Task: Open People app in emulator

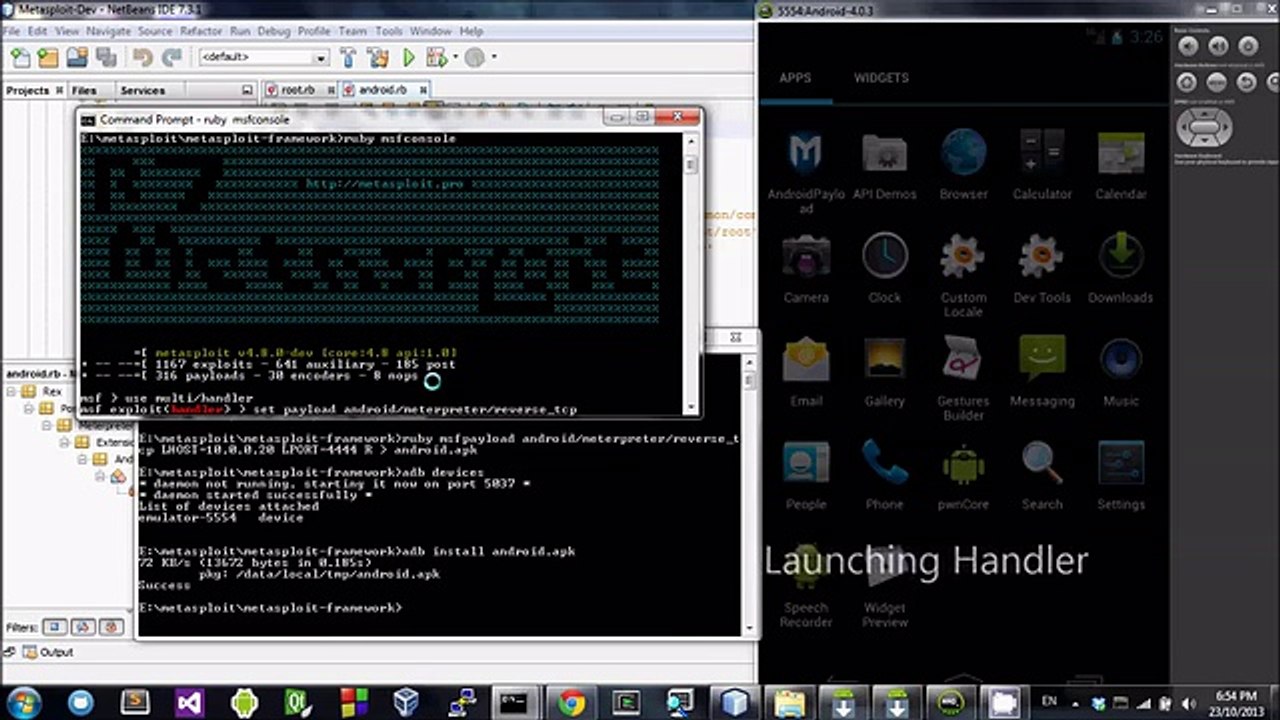Action: coord(806,476)
